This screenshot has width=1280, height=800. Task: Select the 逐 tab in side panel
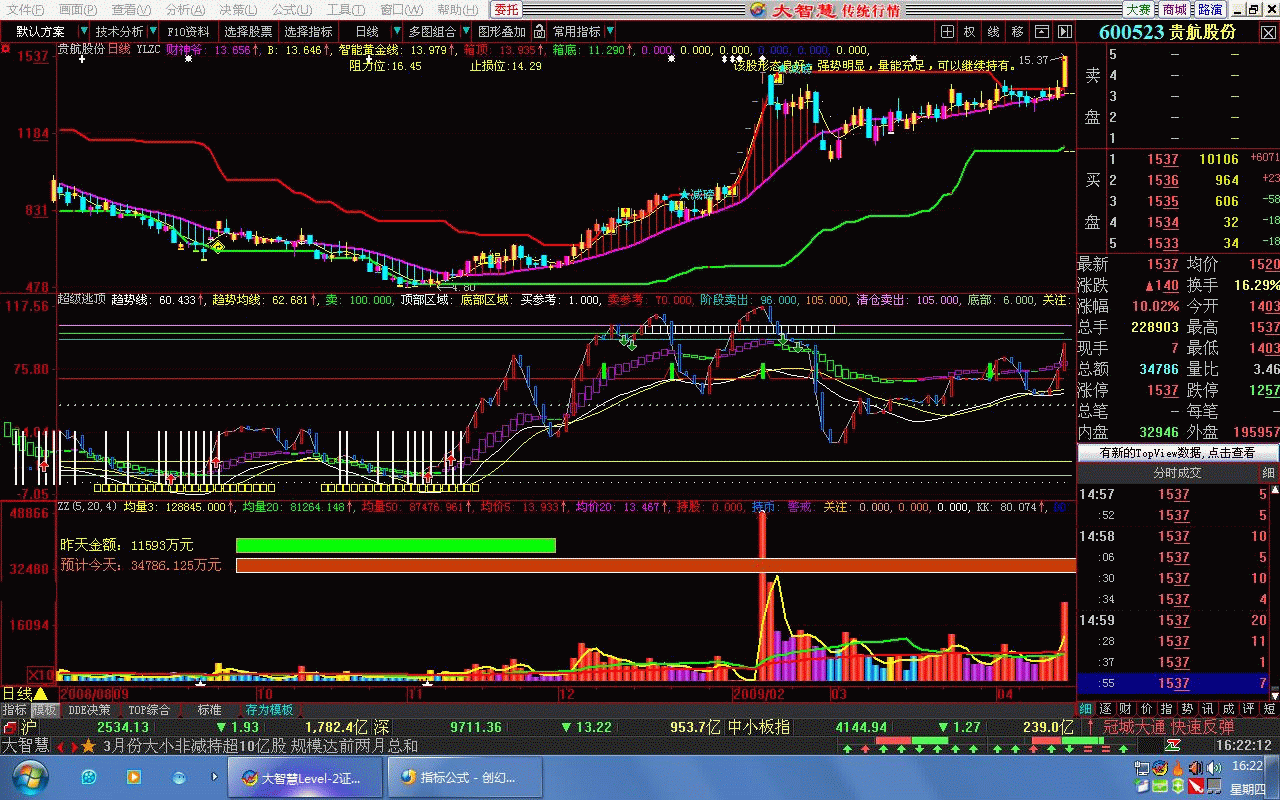[x=1103, y=708]
